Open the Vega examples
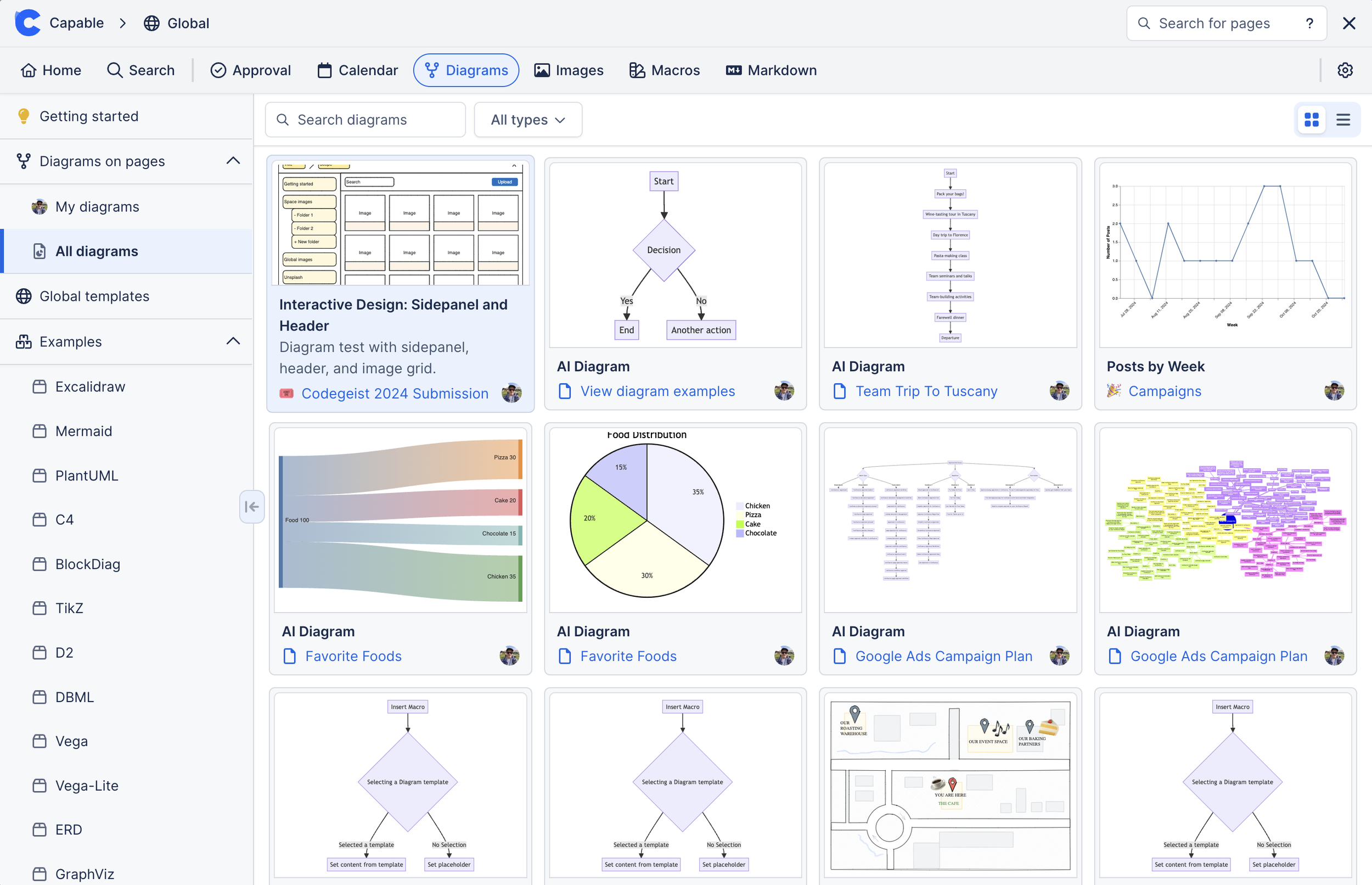The width and height of the screenshot is (1372, 885). click(126, 741)
